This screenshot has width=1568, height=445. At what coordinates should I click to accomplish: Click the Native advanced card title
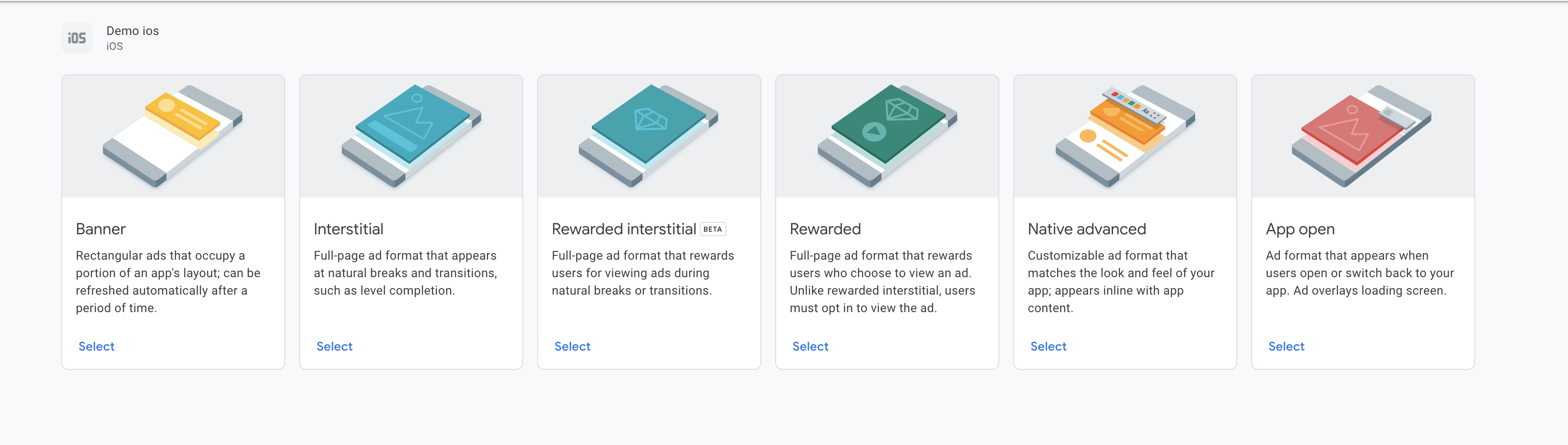click(1086, 229)
